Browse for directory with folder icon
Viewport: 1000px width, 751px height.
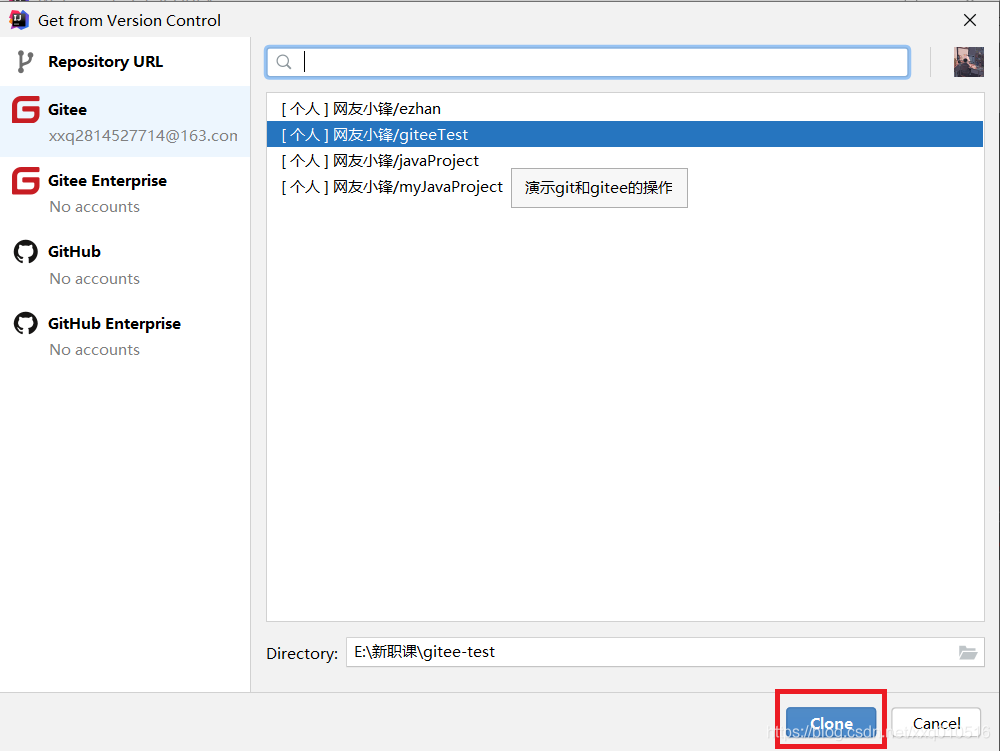pos(967,652)
